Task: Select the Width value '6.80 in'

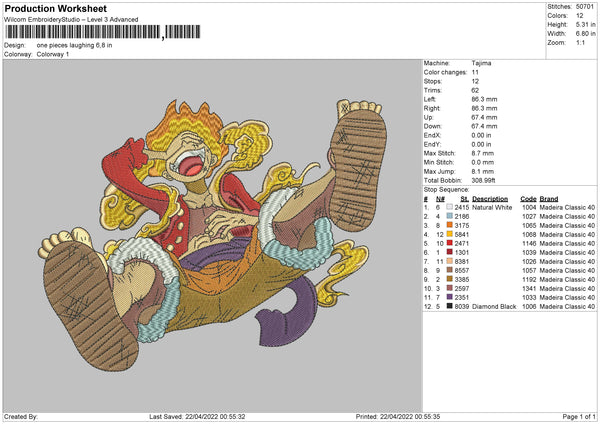Action: [x=585, y=34]
